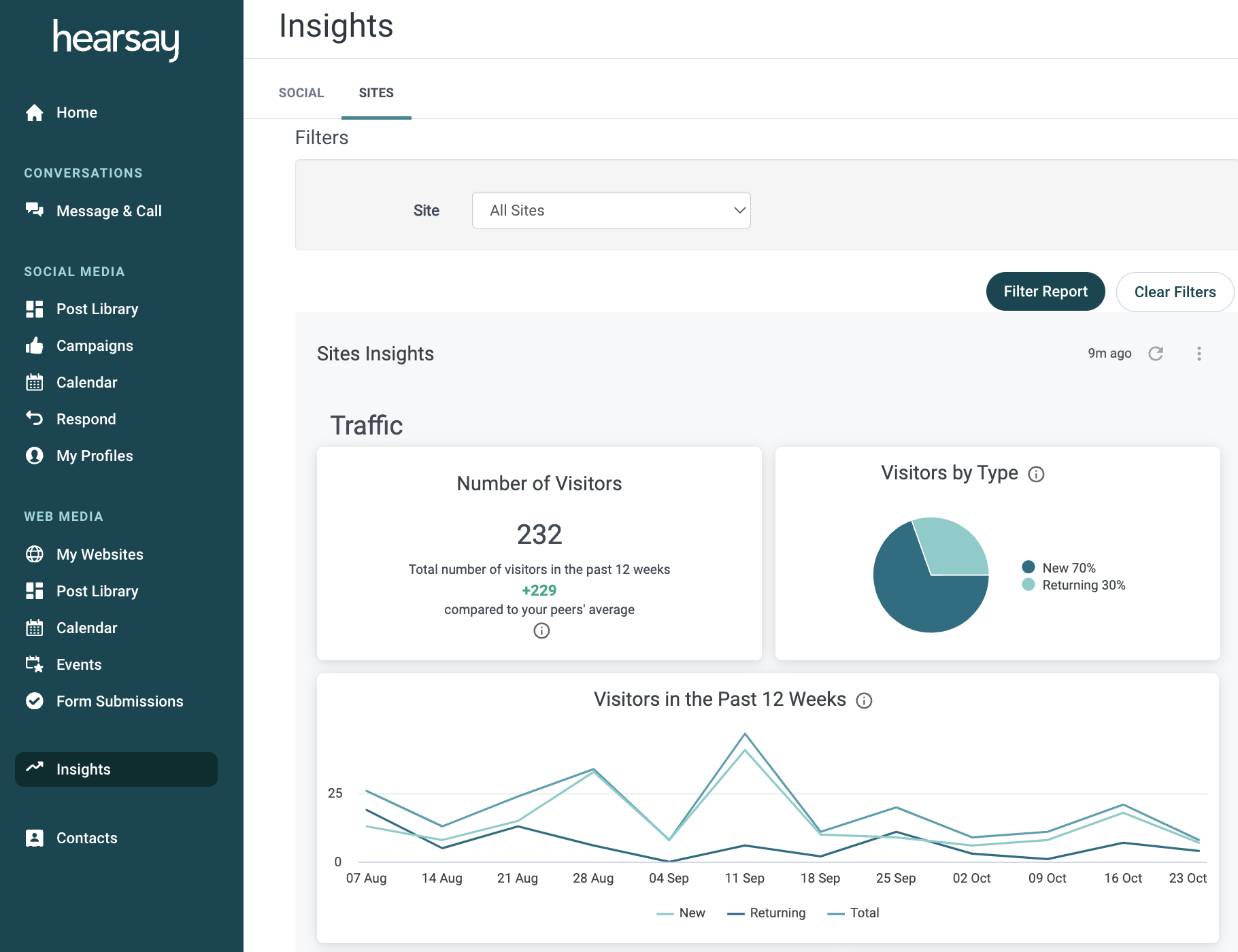
Task: Select the Sites tab
Action: pos(376,93)
